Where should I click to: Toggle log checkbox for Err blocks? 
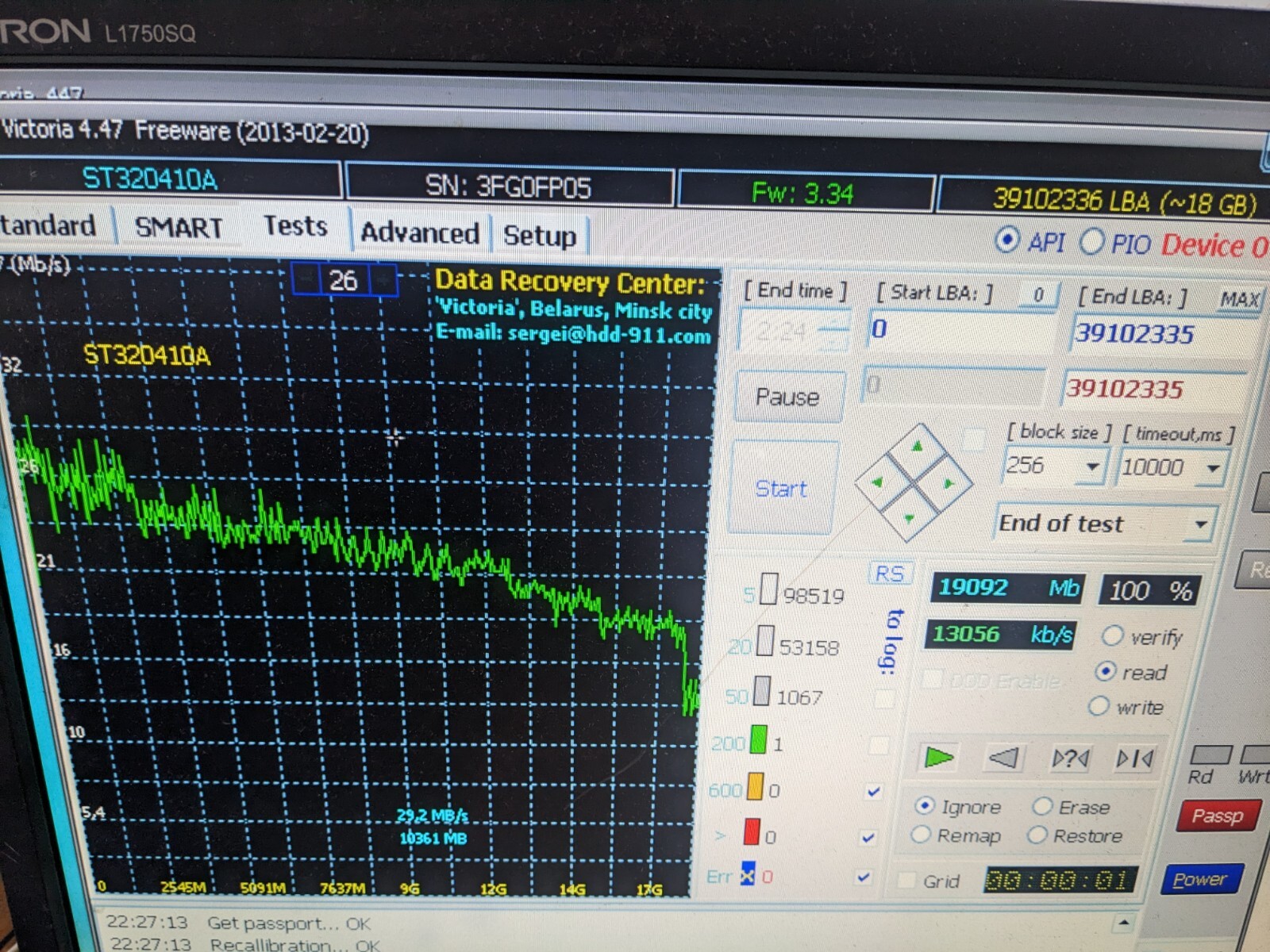[x=864, y=877]
